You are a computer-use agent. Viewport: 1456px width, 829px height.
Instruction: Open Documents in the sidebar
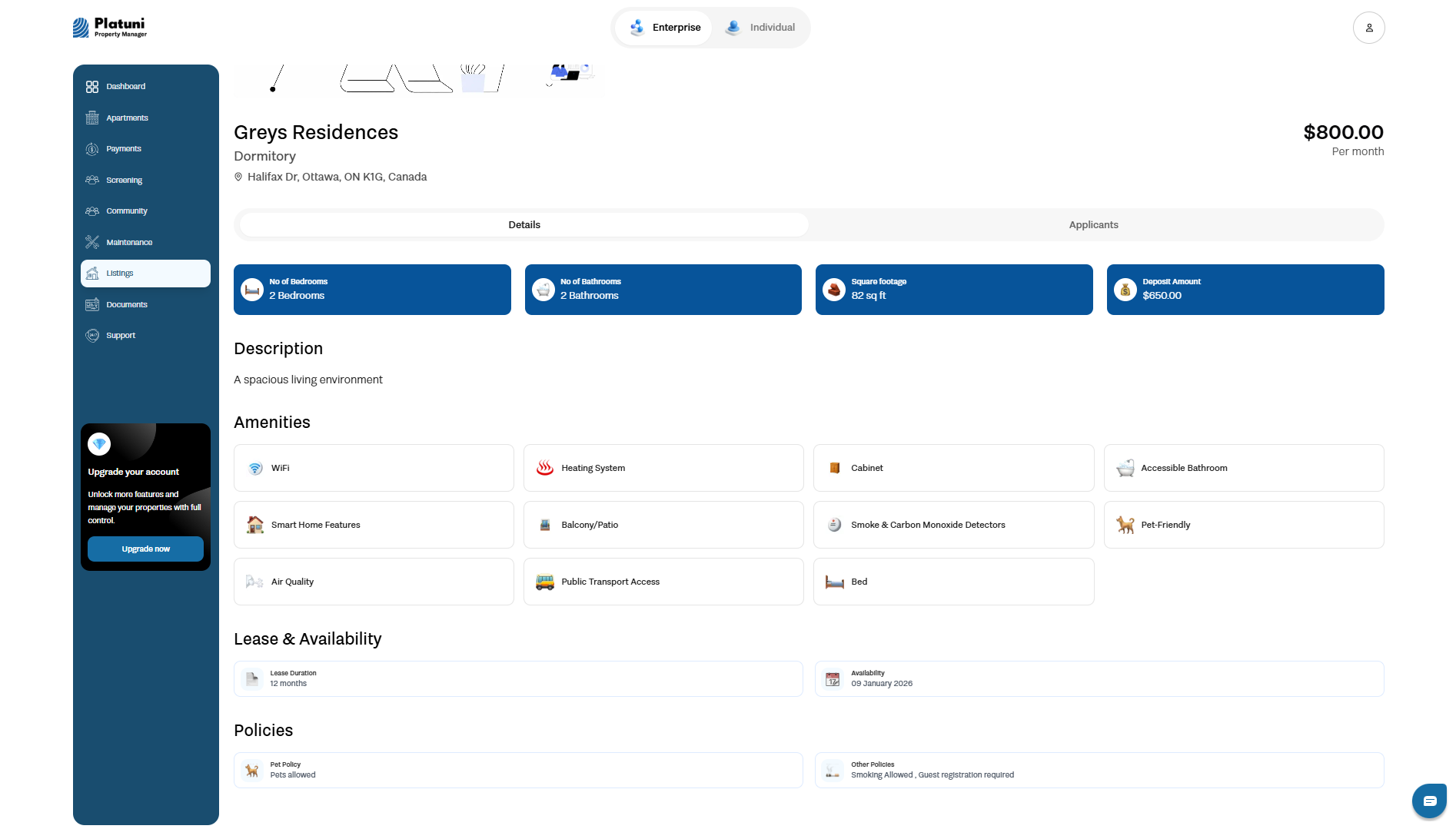(x=145, y=304)
